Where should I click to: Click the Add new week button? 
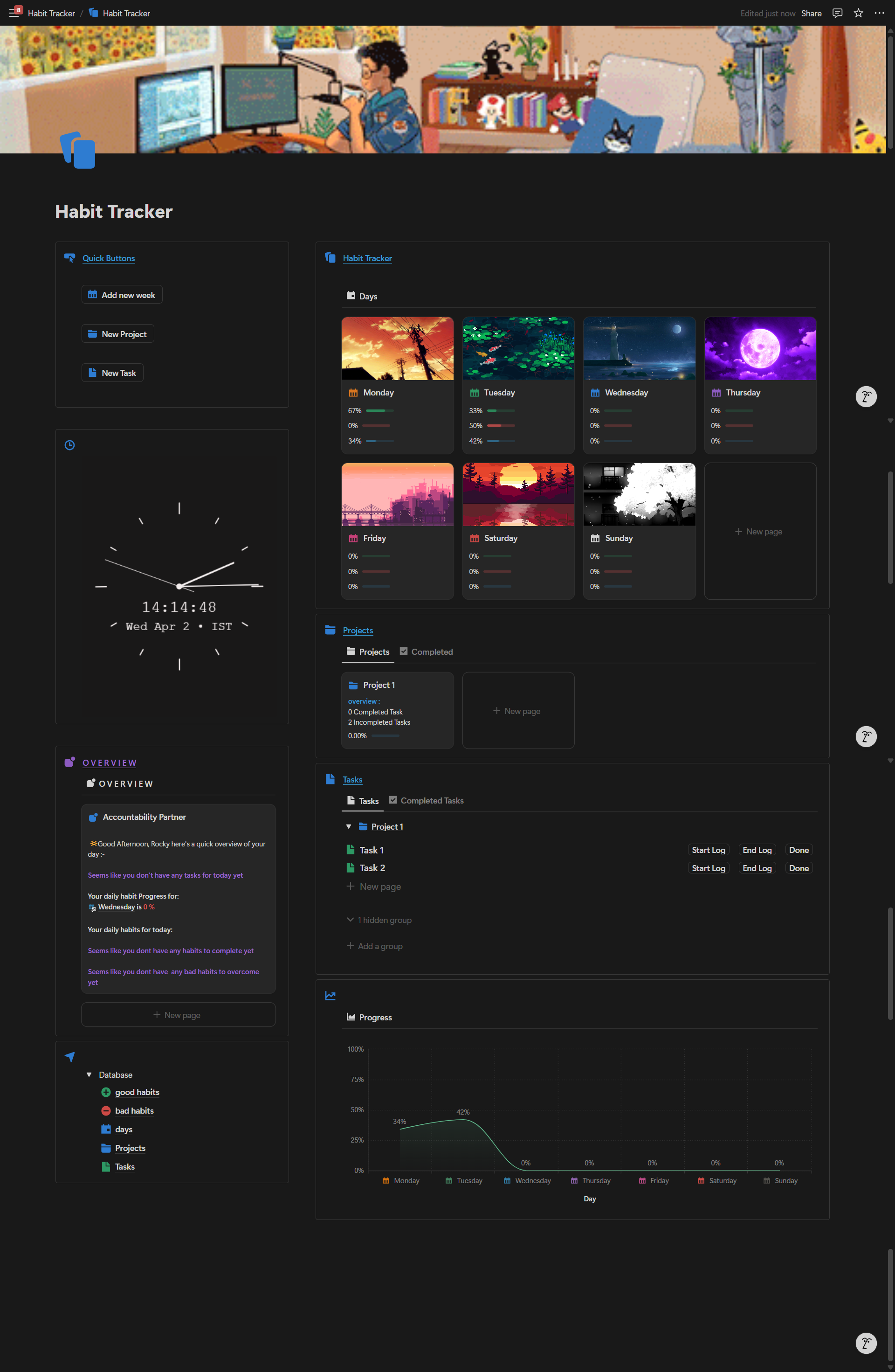pyautogui.click(x=122, y=295)
